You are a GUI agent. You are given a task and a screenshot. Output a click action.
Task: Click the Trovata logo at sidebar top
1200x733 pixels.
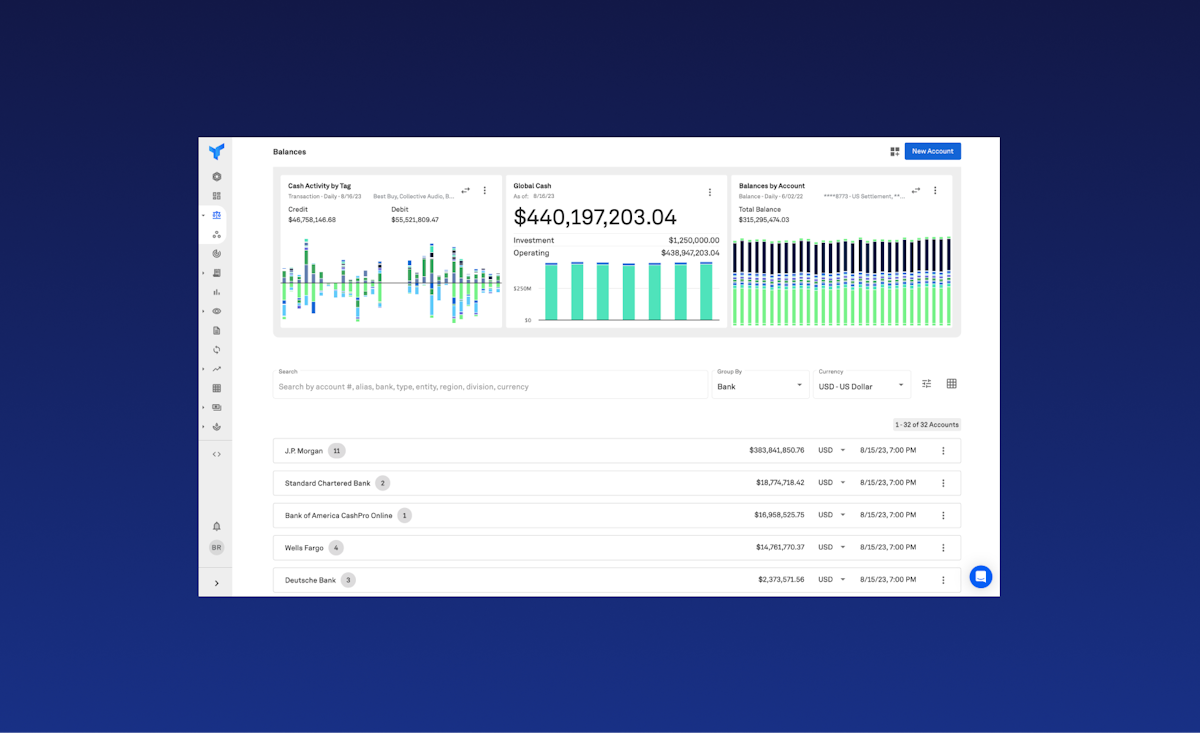[216, 153]
